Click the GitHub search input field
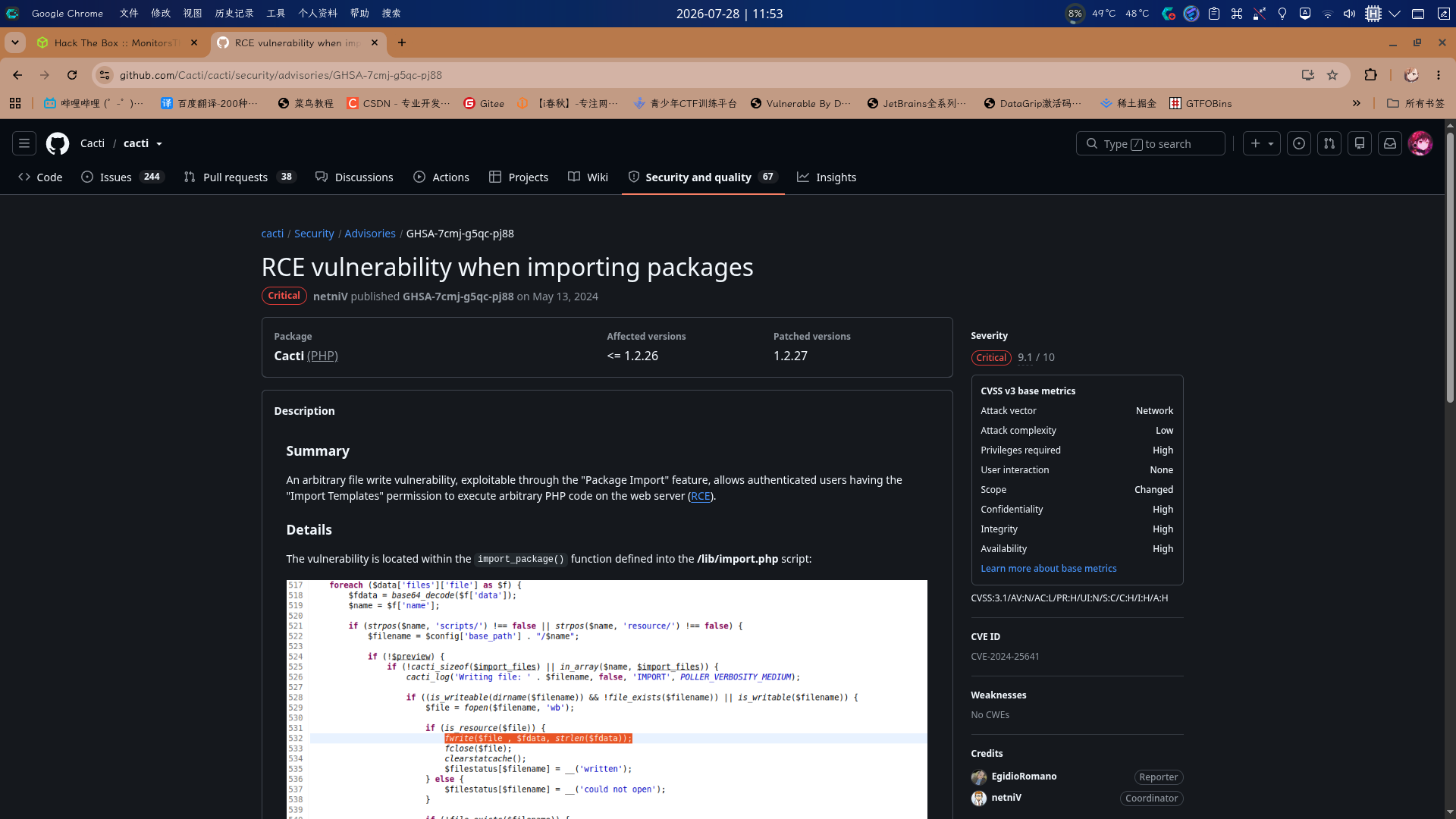Screen dimensions: 1456x819 click(x=1150, y=143)
